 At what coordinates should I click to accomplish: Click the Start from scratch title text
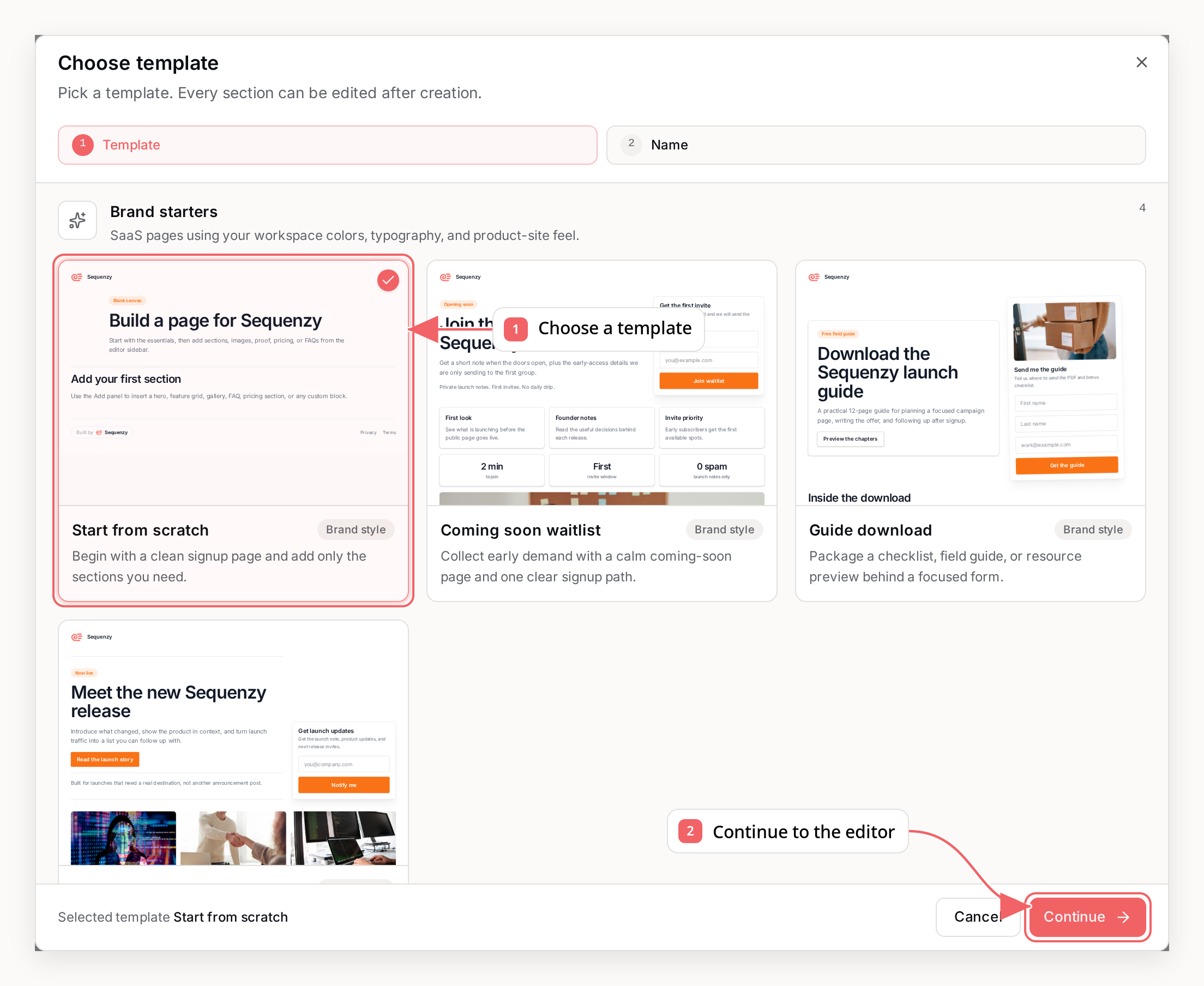(140, 530)
